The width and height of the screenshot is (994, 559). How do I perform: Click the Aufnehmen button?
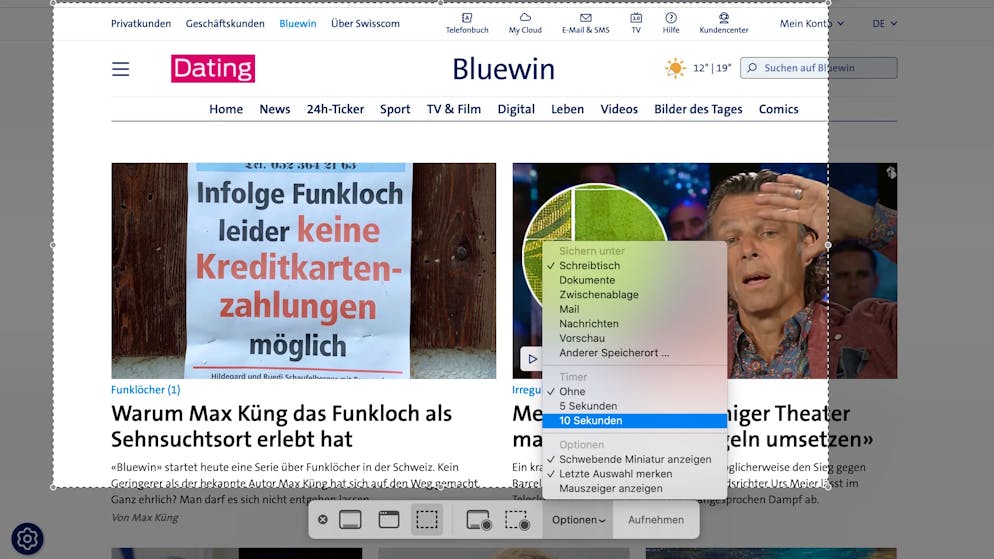pos(656,520)
